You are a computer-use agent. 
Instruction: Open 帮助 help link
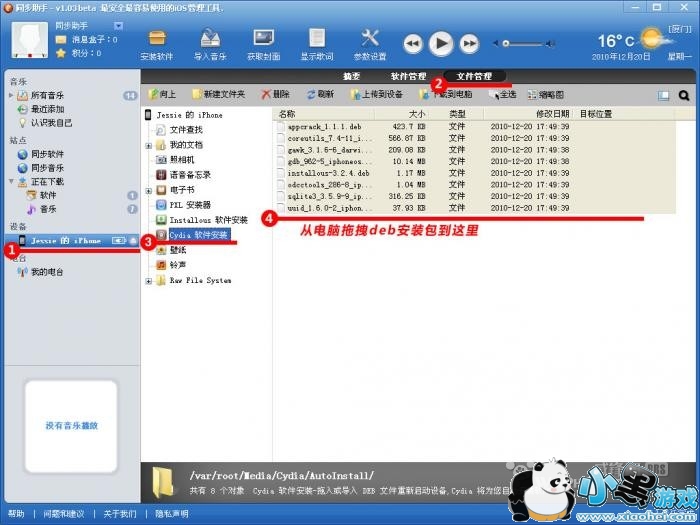point(16,514)
